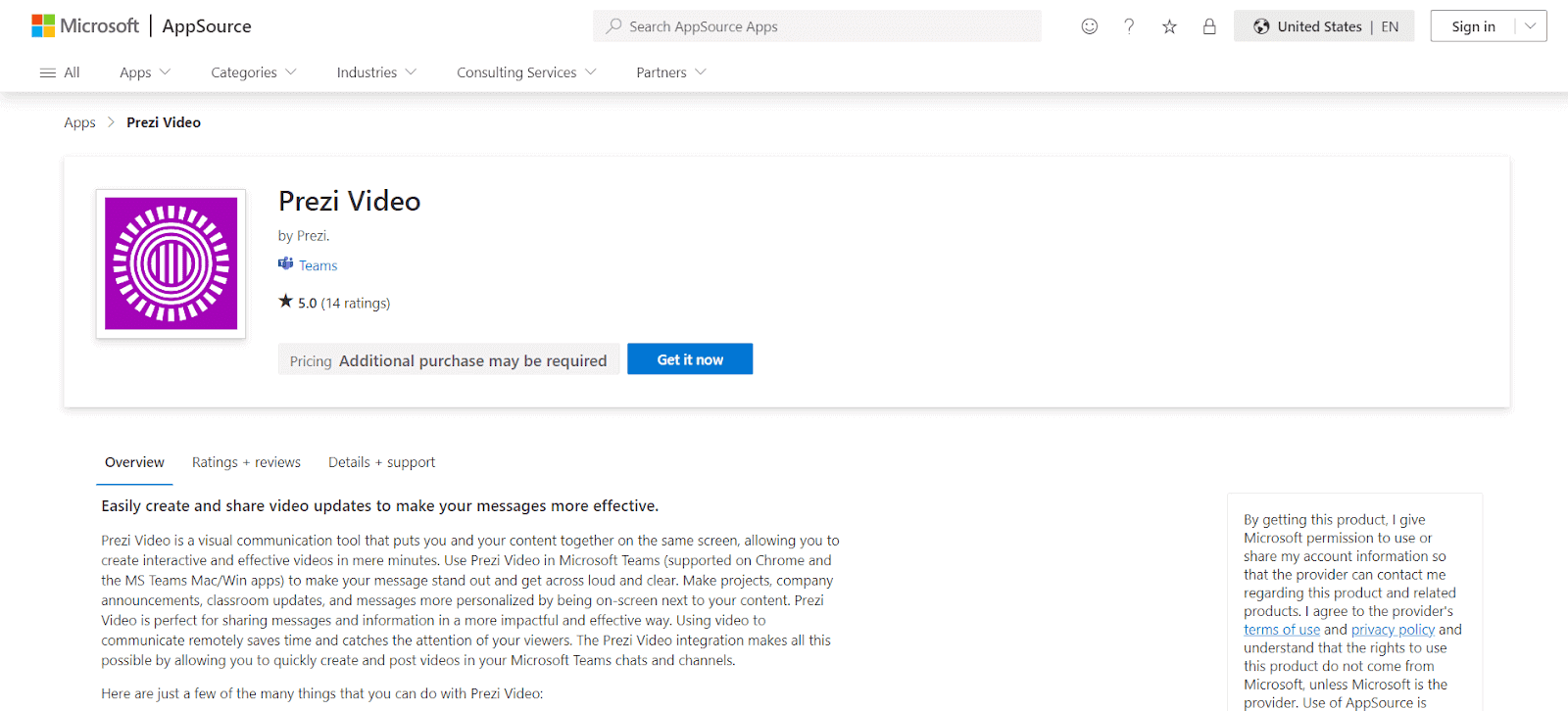Expand Consulting Services menu
The height and width of the screenshot is (711, 1568).
(x=526, y=72)
